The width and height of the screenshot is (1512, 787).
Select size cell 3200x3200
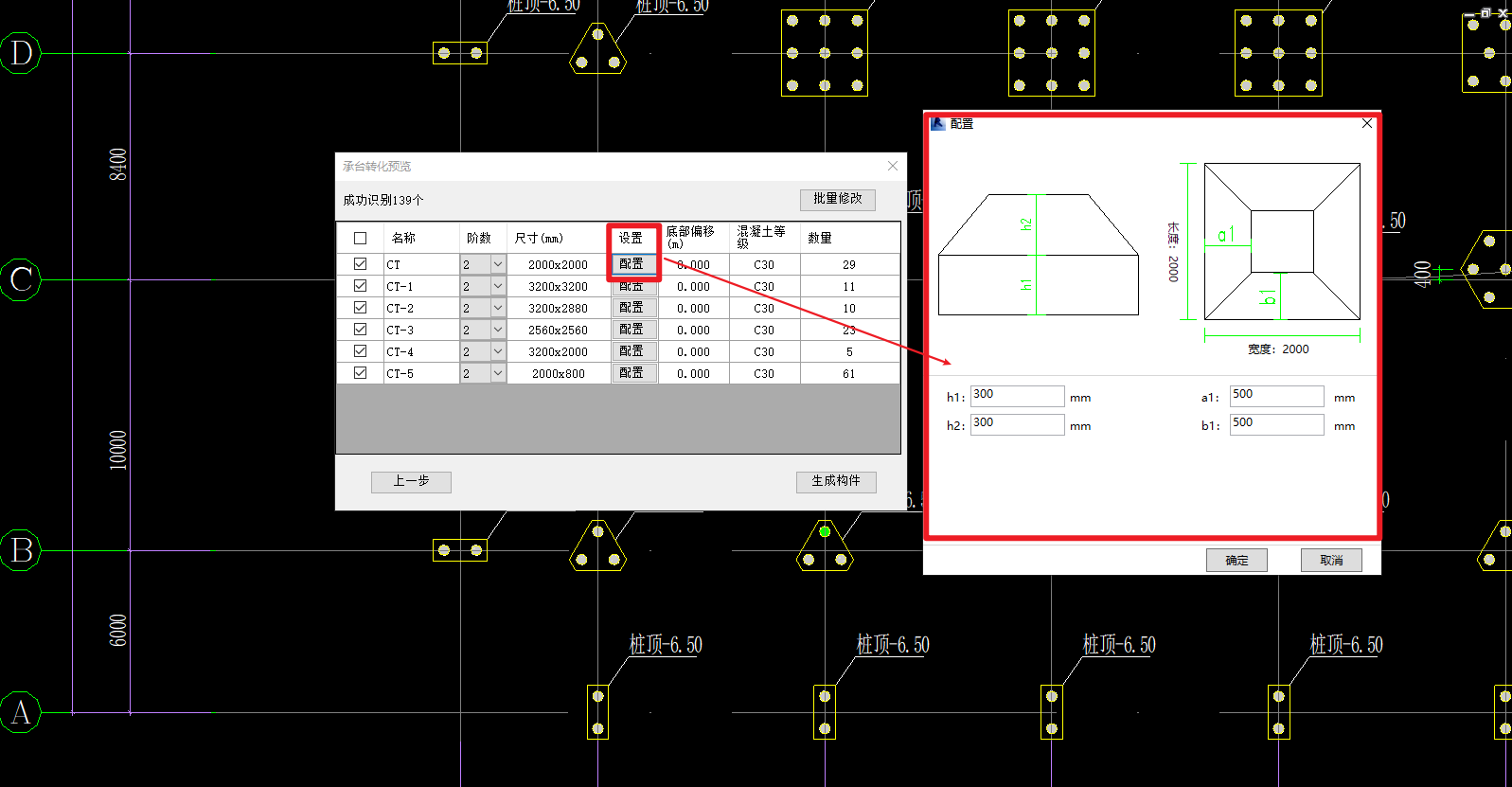tap(558, 287)
